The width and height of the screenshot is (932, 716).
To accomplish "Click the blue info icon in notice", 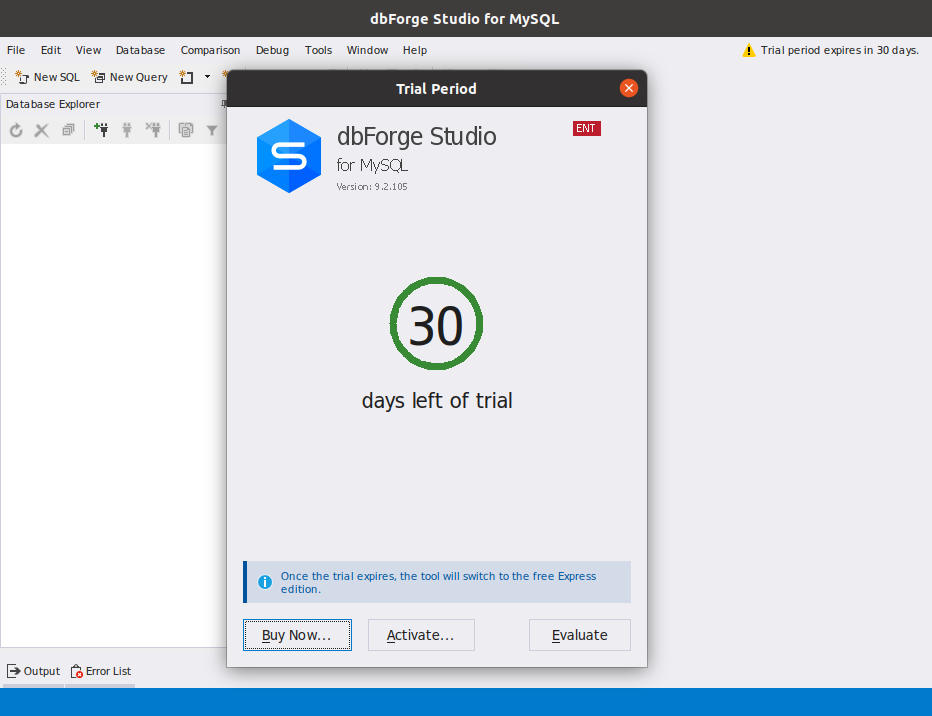I will pyautogui.click(x=265, y=582).
